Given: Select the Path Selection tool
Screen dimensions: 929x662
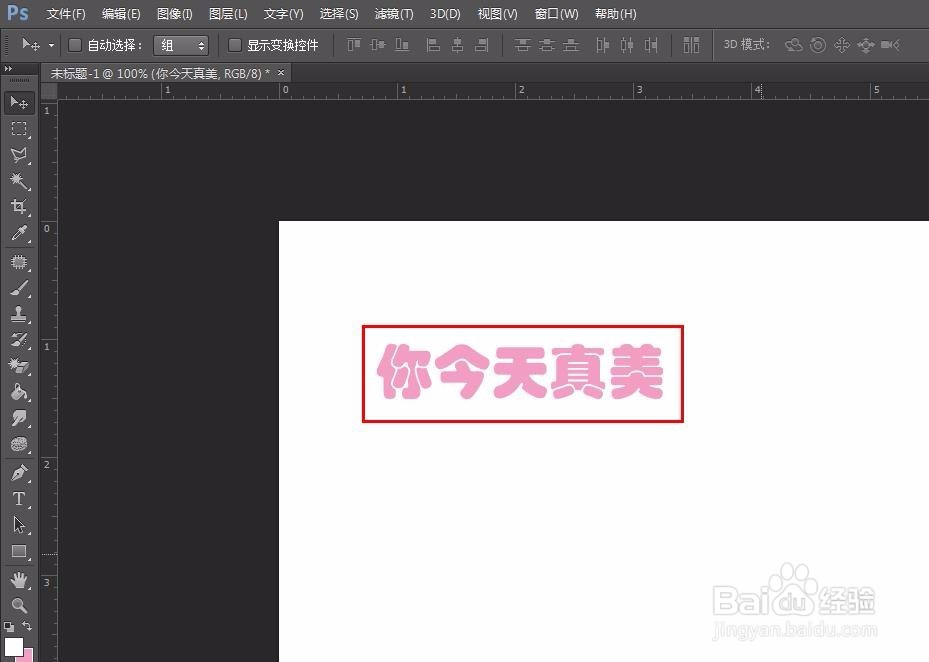Looking at the screenshot, I should (19, 525).
